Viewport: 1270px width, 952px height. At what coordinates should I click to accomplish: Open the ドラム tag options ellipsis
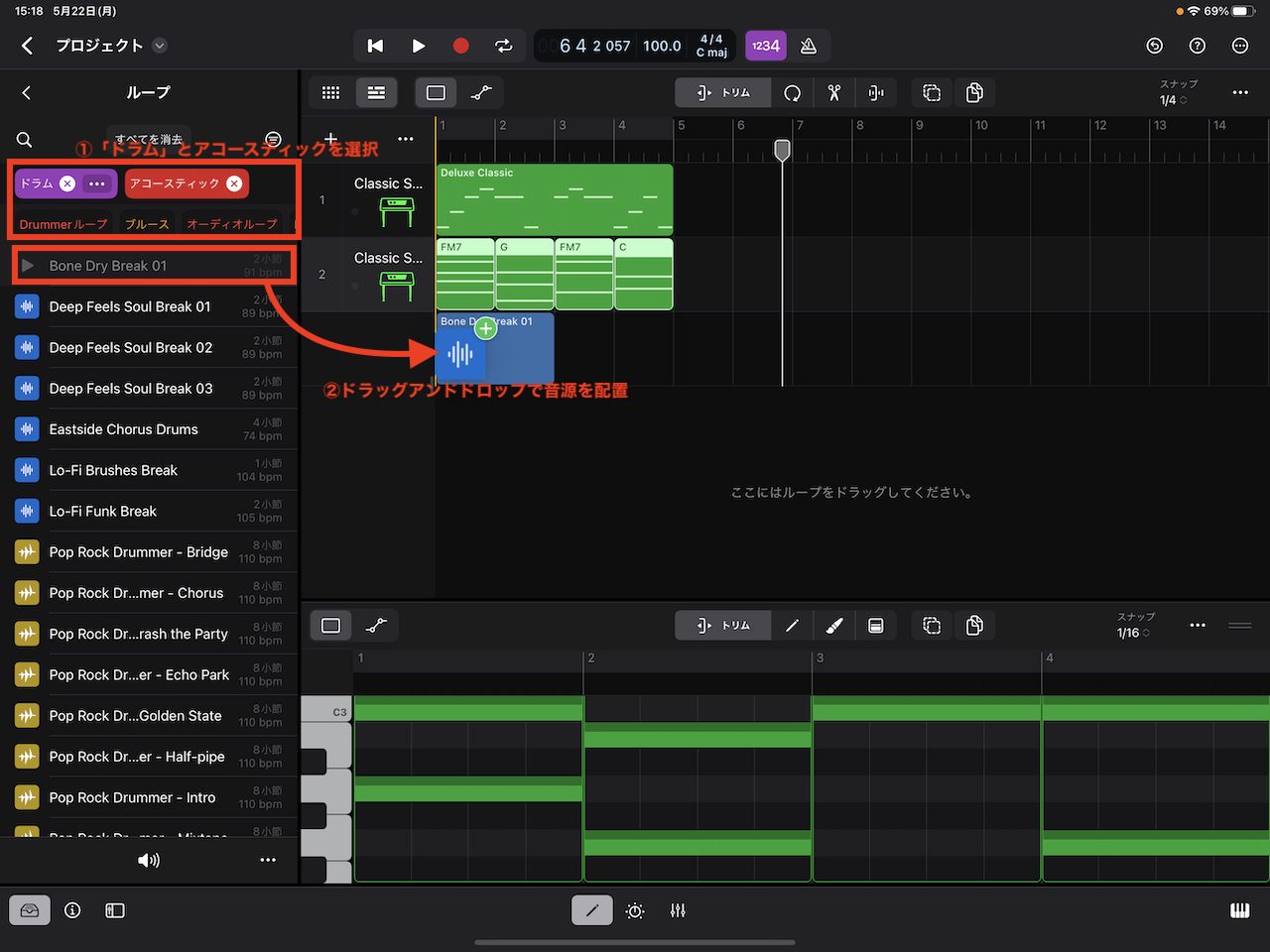point(96,183)
